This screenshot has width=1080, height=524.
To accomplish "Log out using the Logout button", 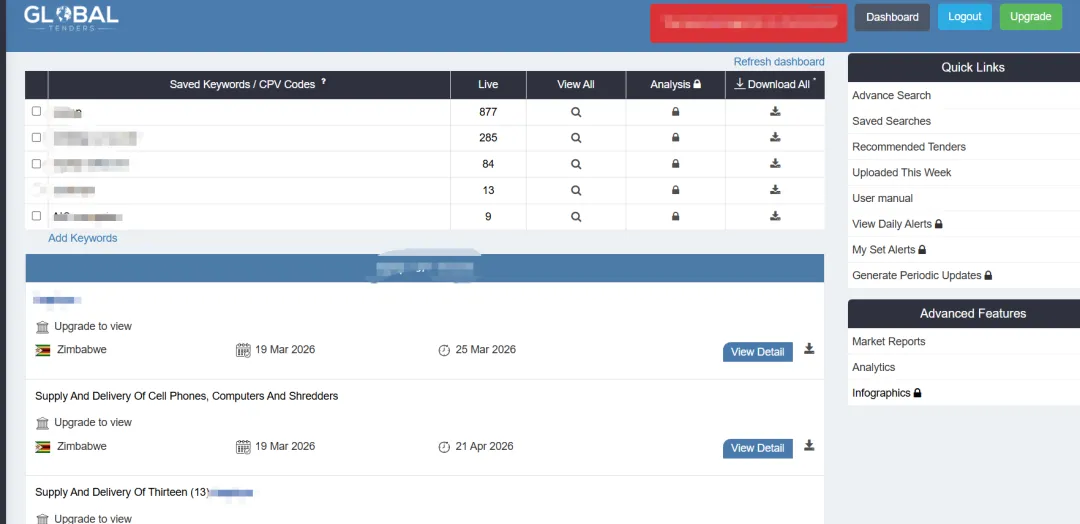I will (964, 17).
